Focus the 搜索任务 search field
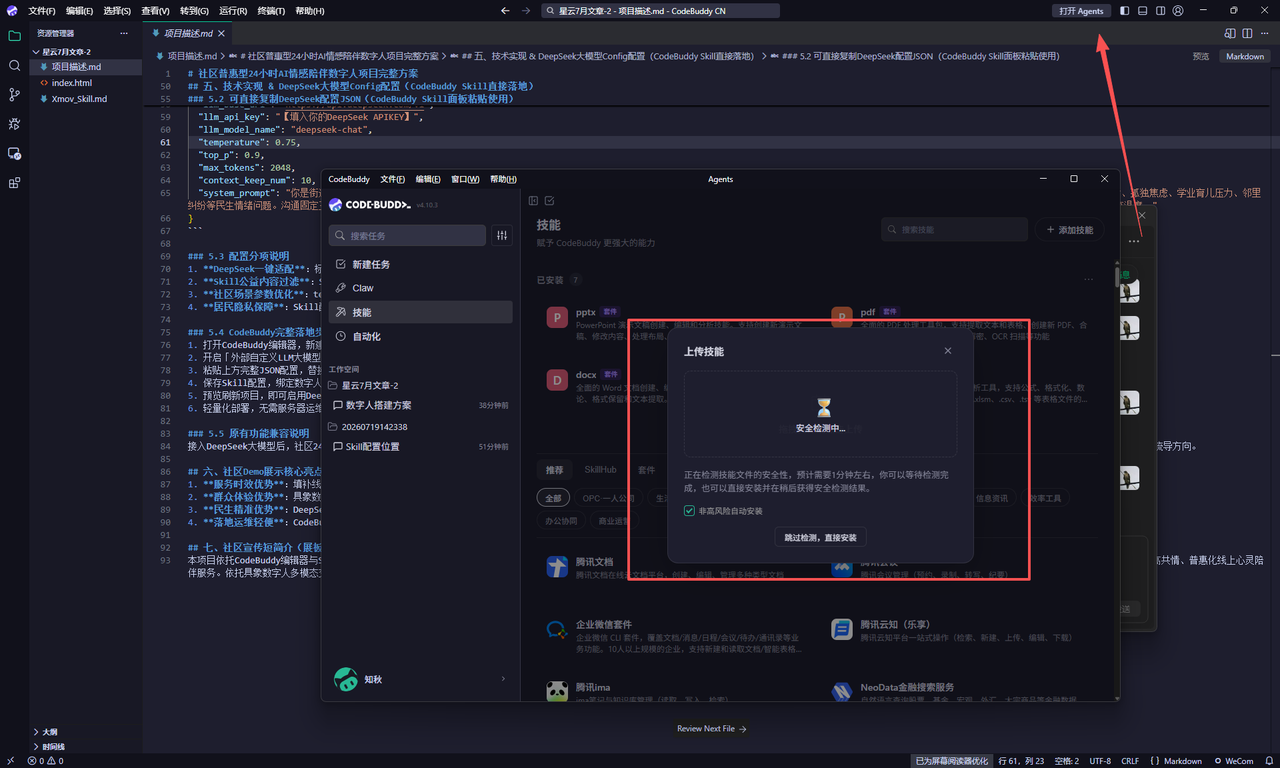The height and width of the screenshot is (768, 1280). pos(407,236)
